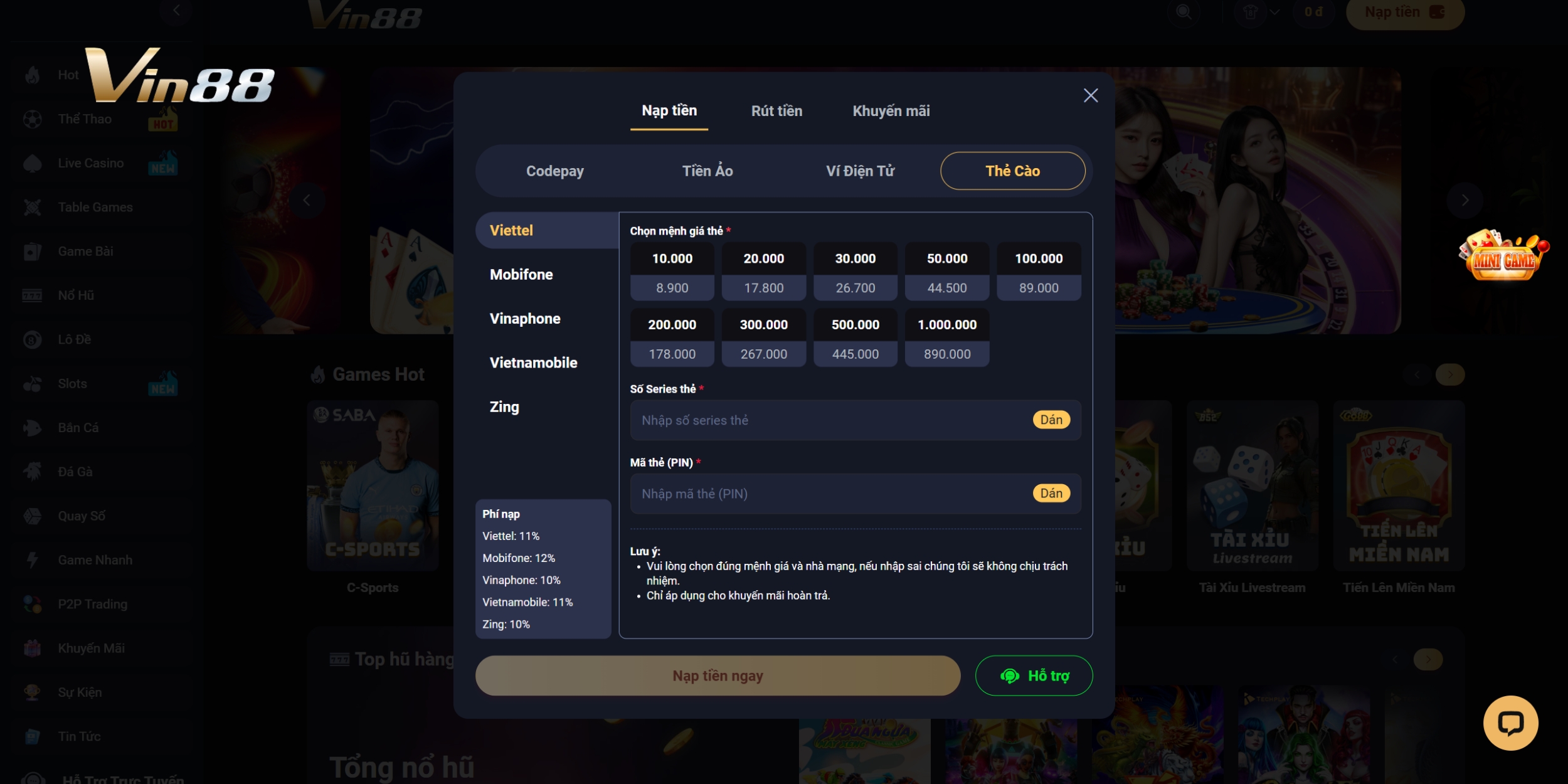Select the 100.000 card denomination

pyautogui.click(x=1039, y=272)
